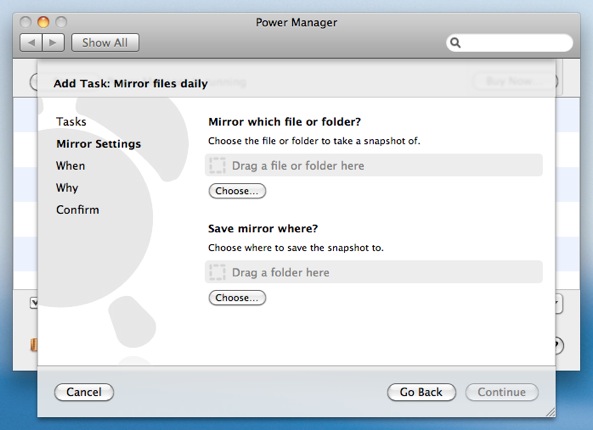
Task: Click the Show All button
Action: [105, 43]
